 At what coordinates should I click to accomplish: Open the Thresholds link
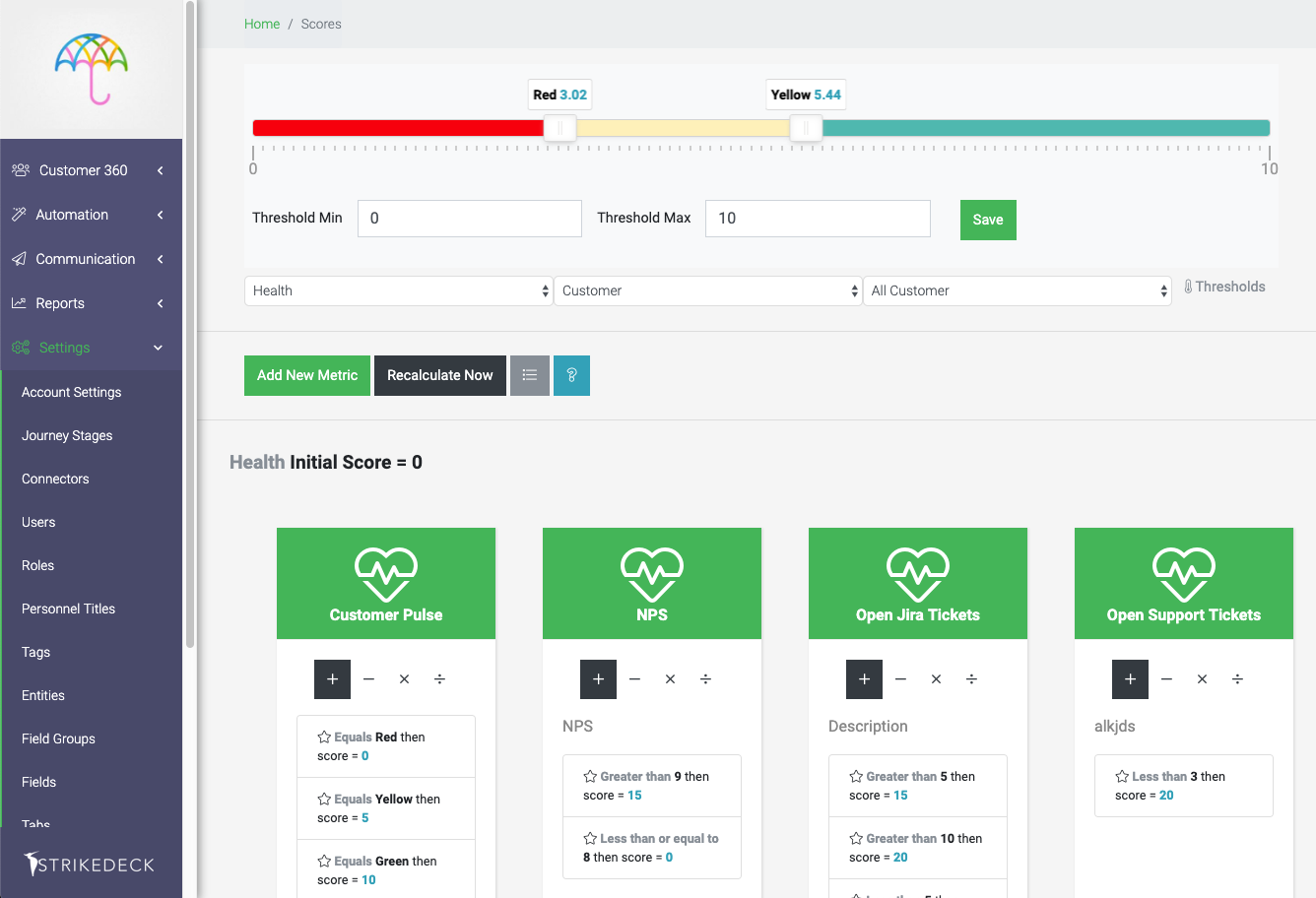(x=1224, y=287)
